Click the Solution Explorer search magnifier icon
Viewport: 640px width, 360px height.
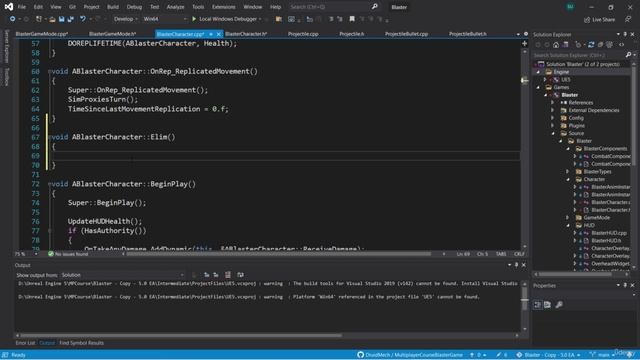click(x=628, y=55)
